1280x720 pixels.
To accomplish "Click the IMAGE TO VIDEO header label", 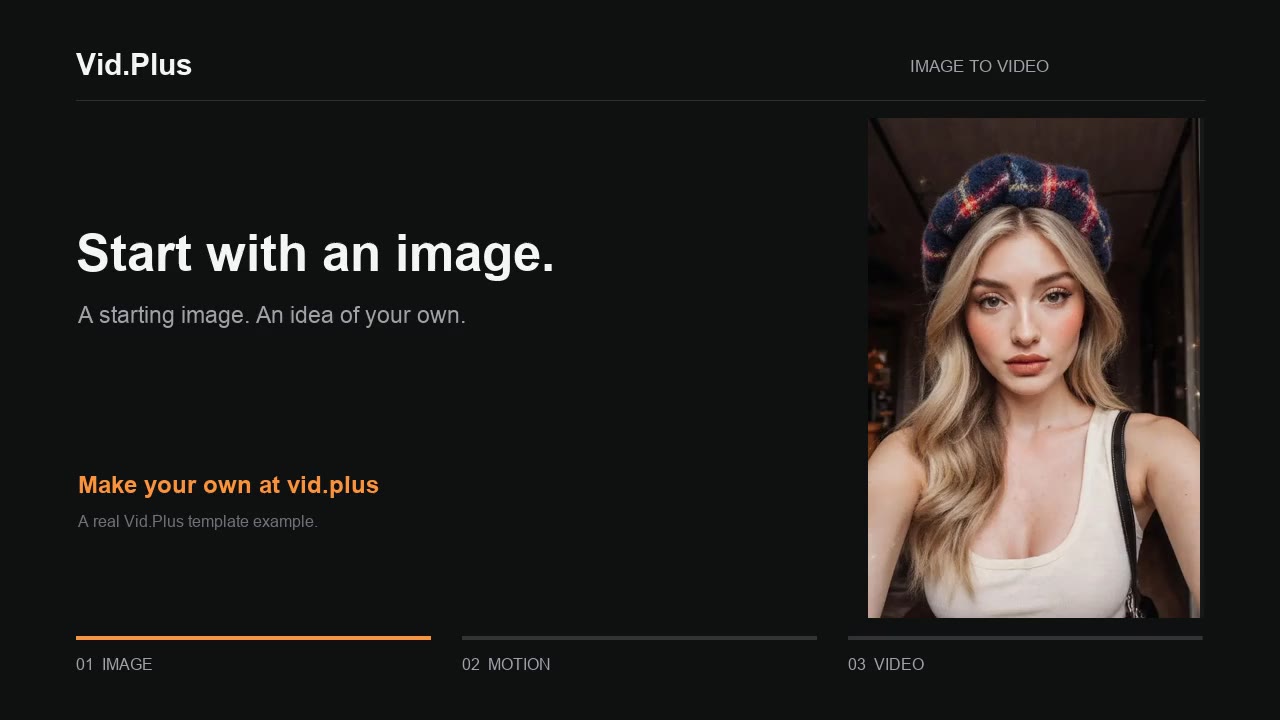I will [x=979, y=66].
